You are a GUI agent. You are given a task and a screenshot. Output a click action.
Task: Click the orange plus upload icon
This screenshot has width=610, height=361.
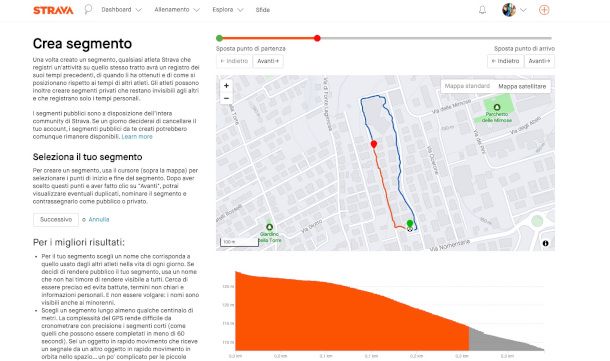coord(544,10)
